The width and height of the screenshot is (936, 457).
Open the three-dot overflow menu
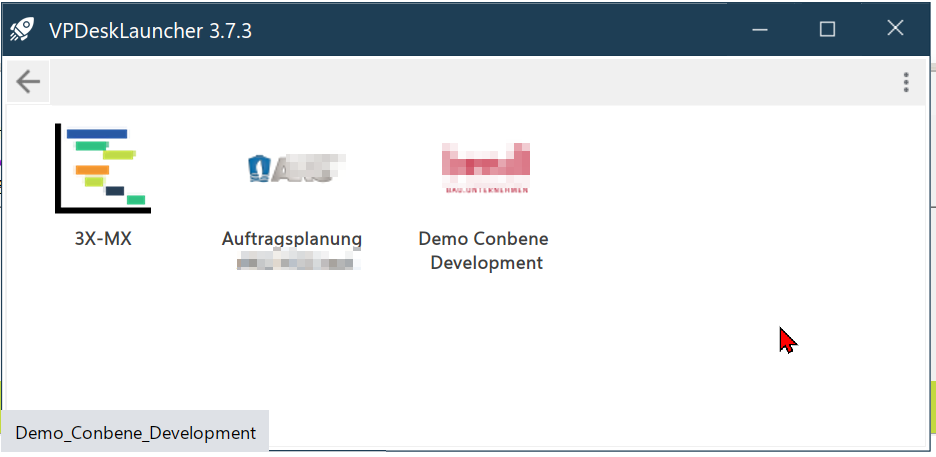(906, 82)
